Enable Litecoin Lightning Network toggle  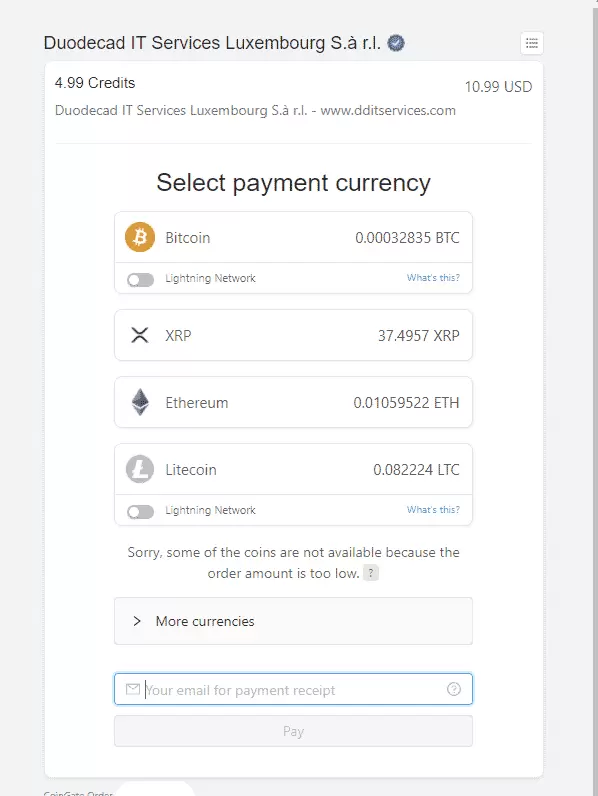point(141,511)
